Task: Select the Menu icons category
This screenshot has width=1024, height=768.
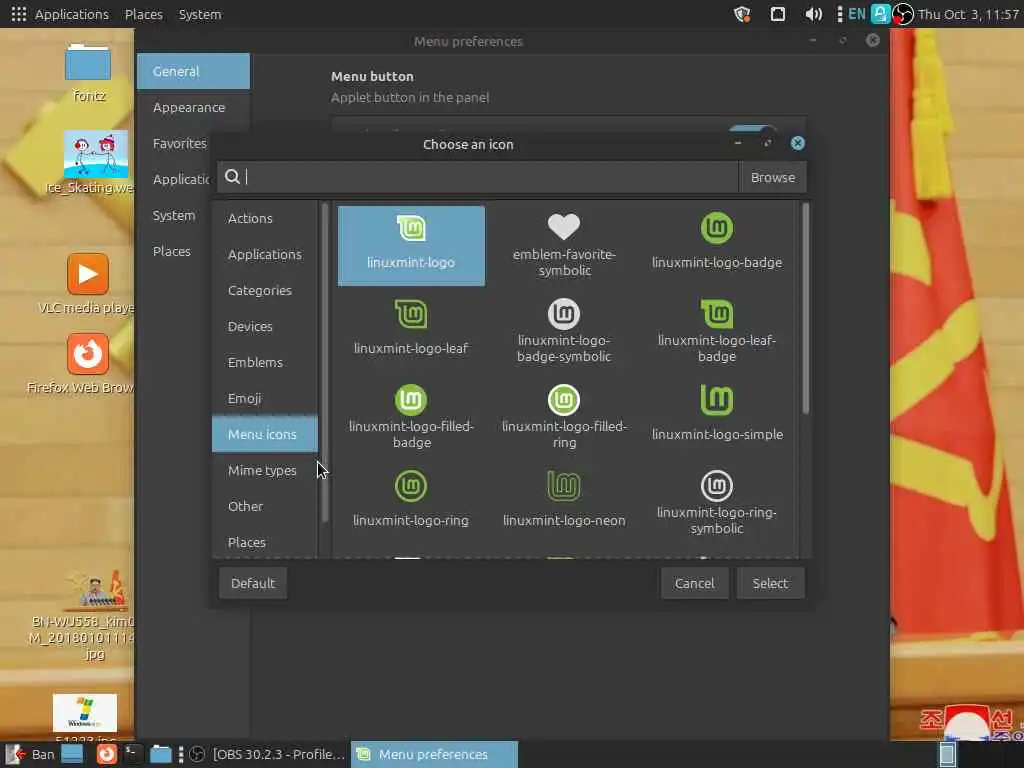Action: [264, 434]
